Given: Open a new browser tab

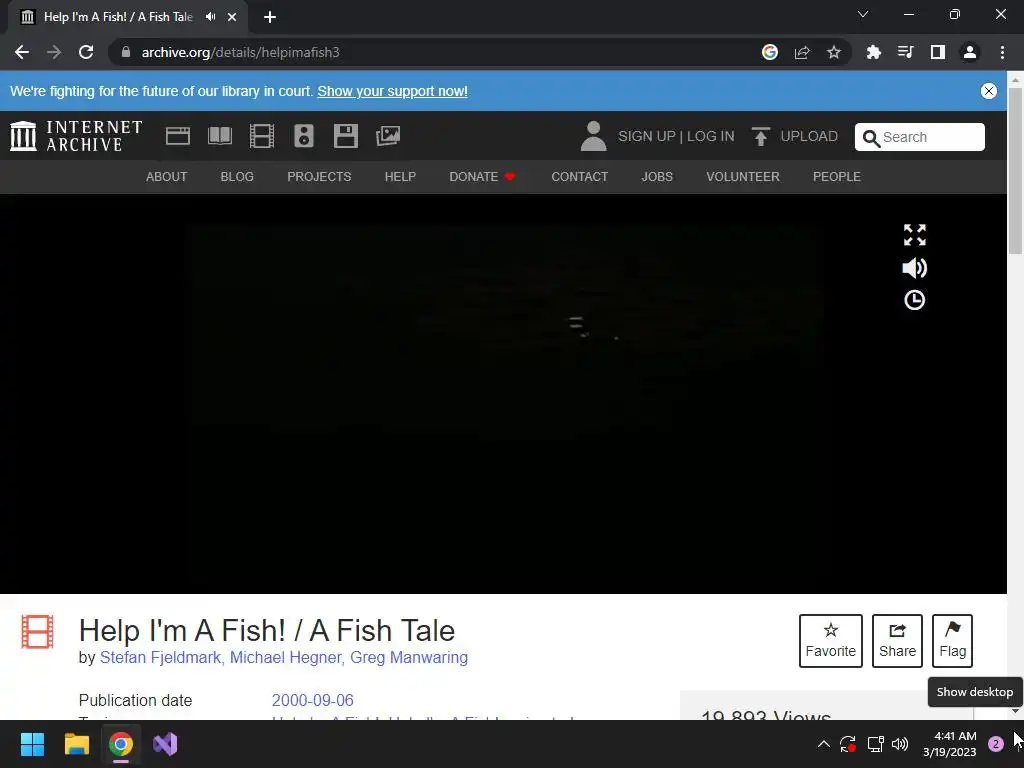Looking at the screenshot, I should pyautogui.click(x=270, y=17).
